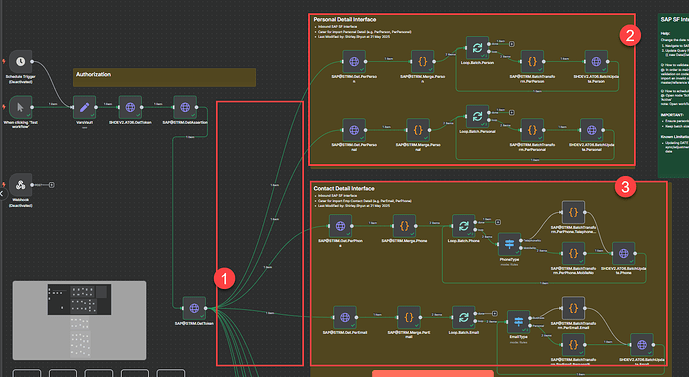Open the PhoneType switch node
This screenshot has width=689, height=377.
[x=509, y=244]
